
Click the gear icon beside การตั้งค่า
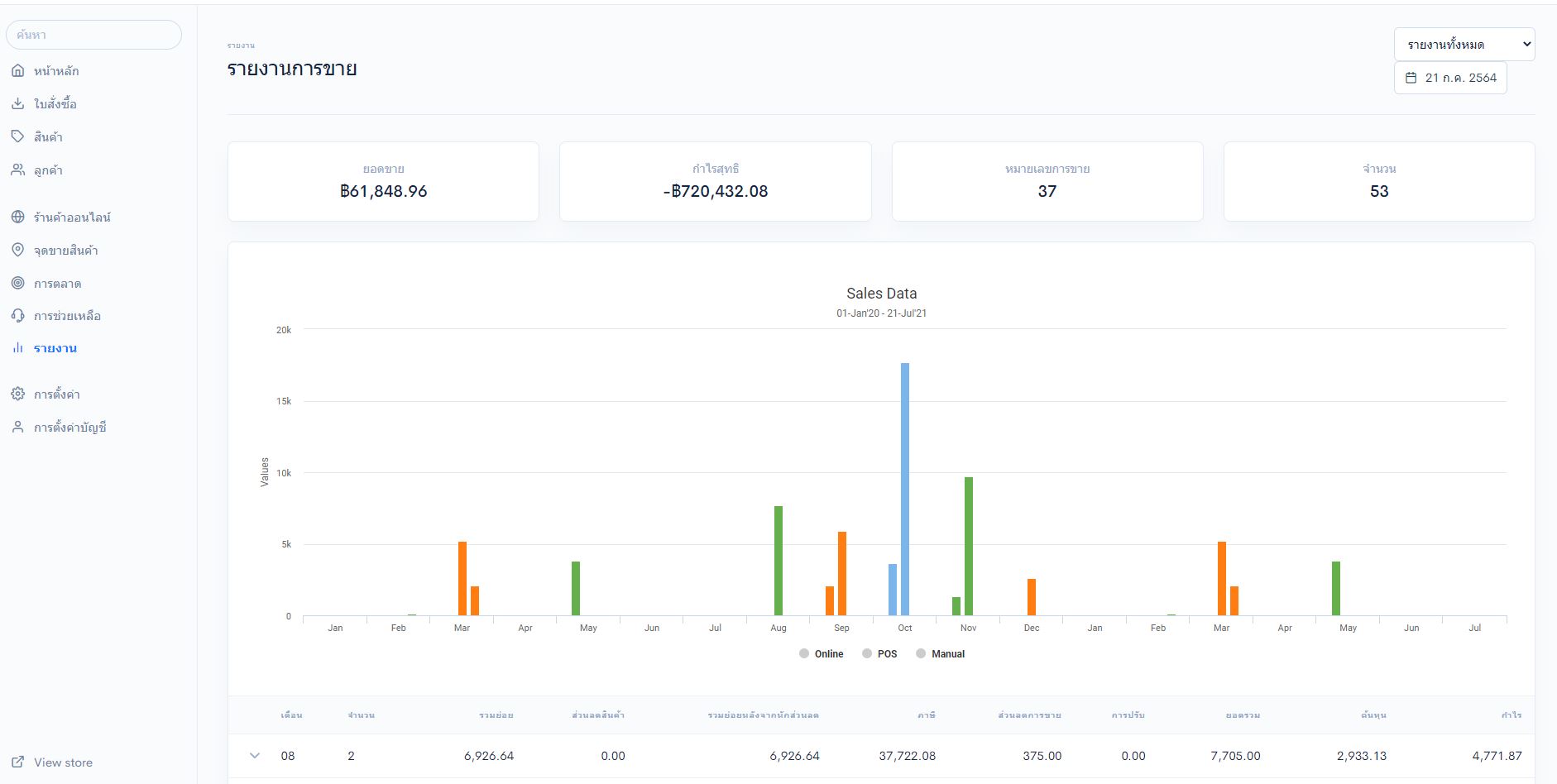17,394
